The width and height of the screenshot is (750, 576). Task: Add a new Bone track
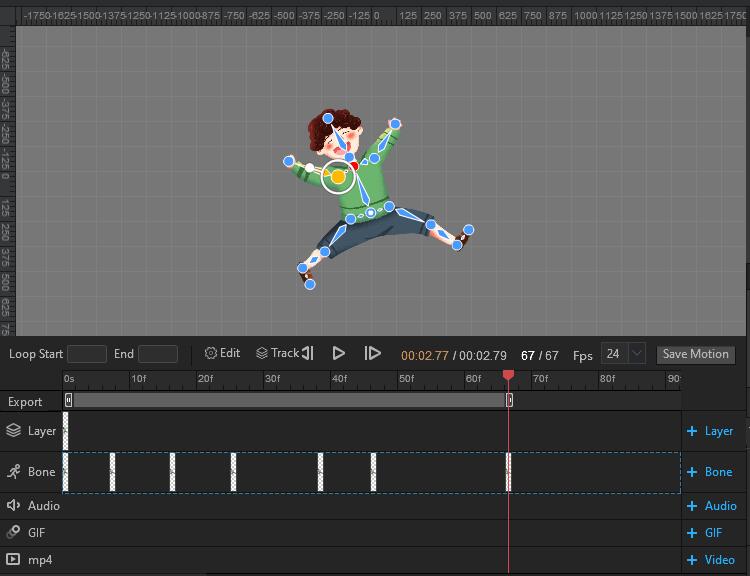[710, 472]
